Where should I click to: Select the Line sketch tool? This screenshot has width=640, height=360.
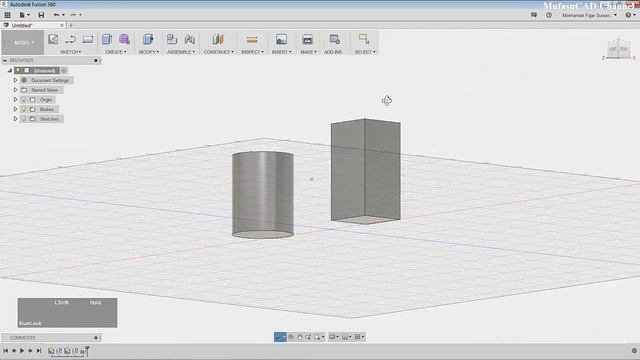pos(71,39)
